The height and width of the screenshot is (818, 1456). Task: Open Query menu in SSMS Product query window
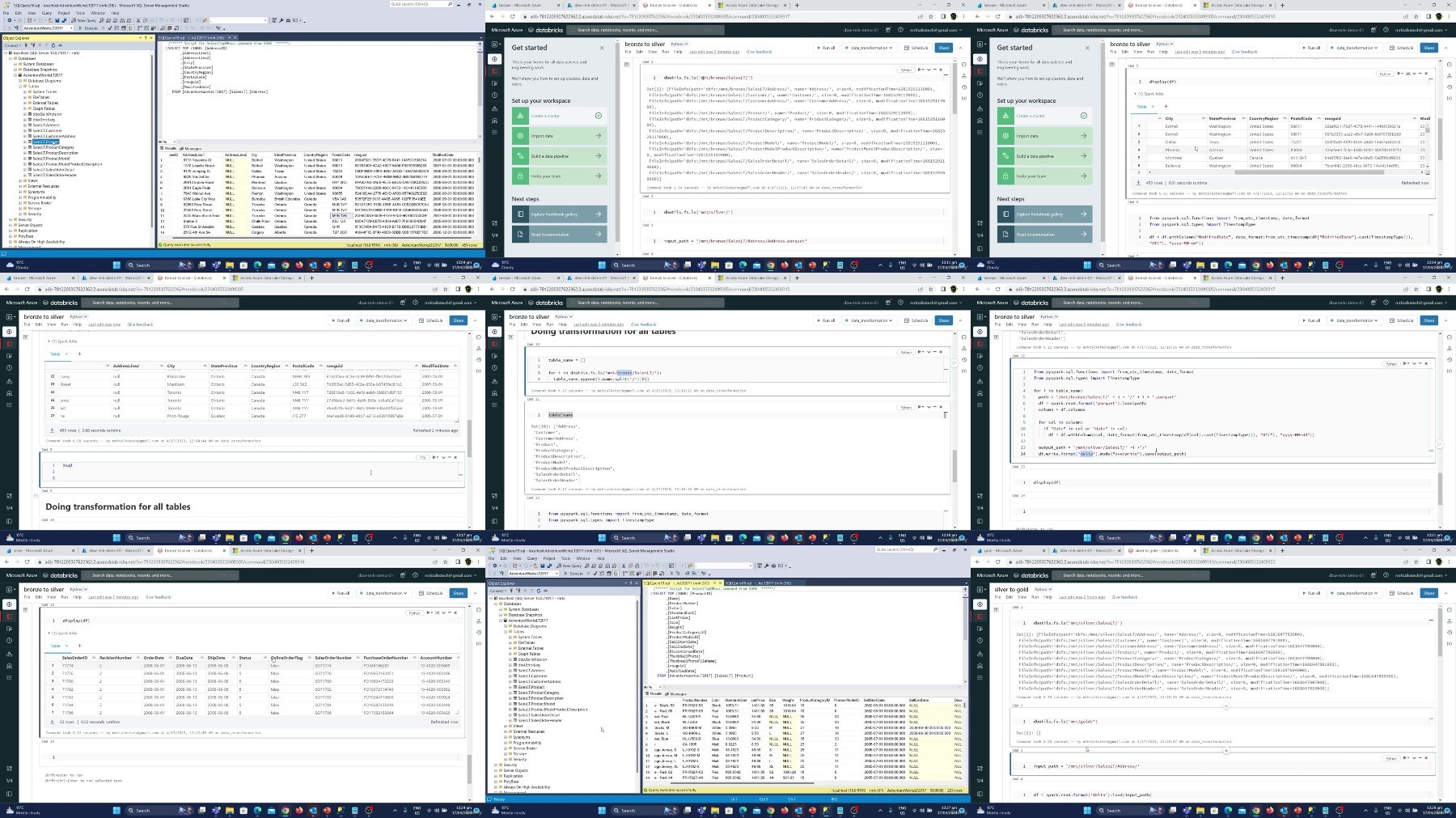tap(532, 558)
